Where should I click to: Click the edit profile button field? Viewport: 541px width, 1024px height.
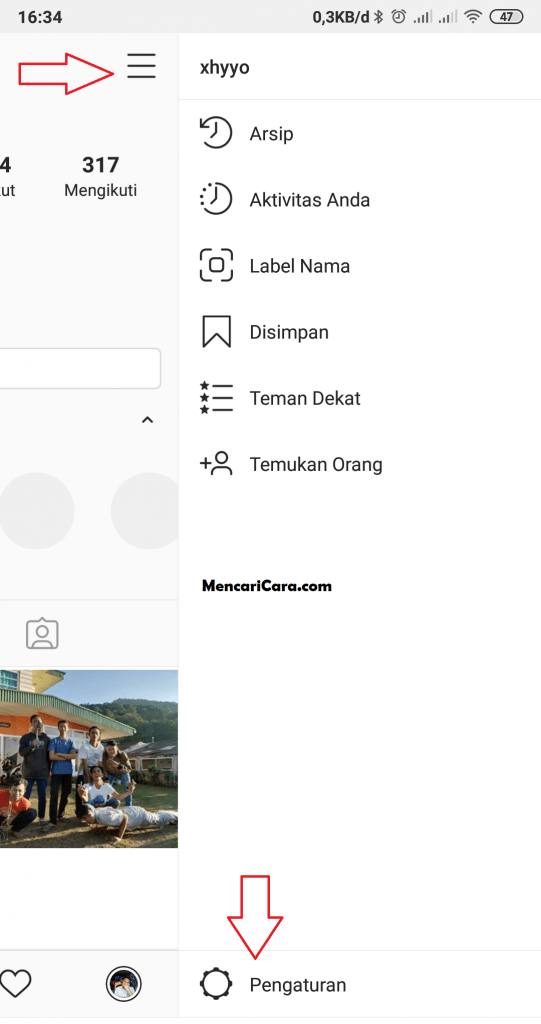[80, 369]
